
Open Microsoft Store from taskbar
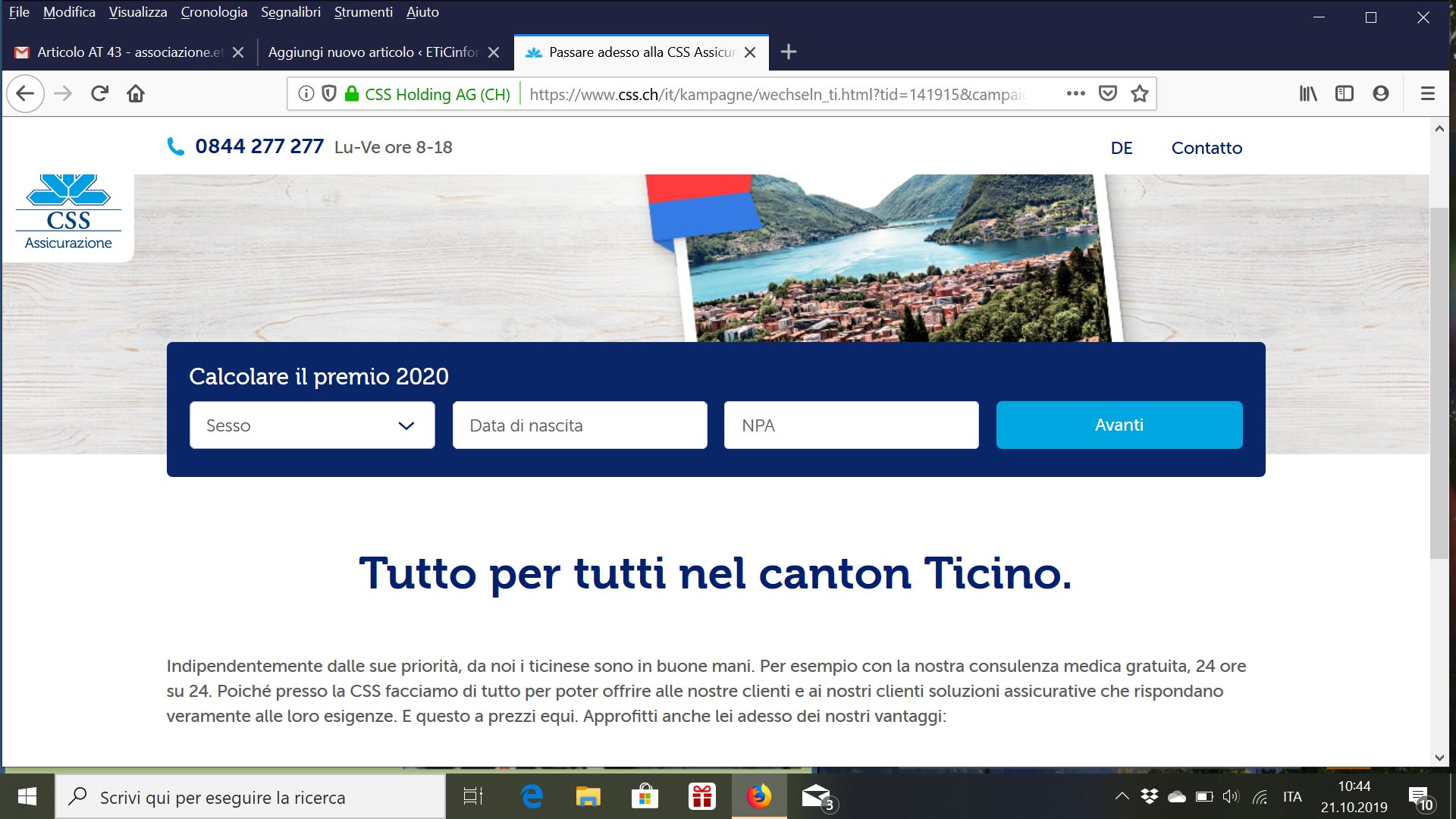point(645,796)
